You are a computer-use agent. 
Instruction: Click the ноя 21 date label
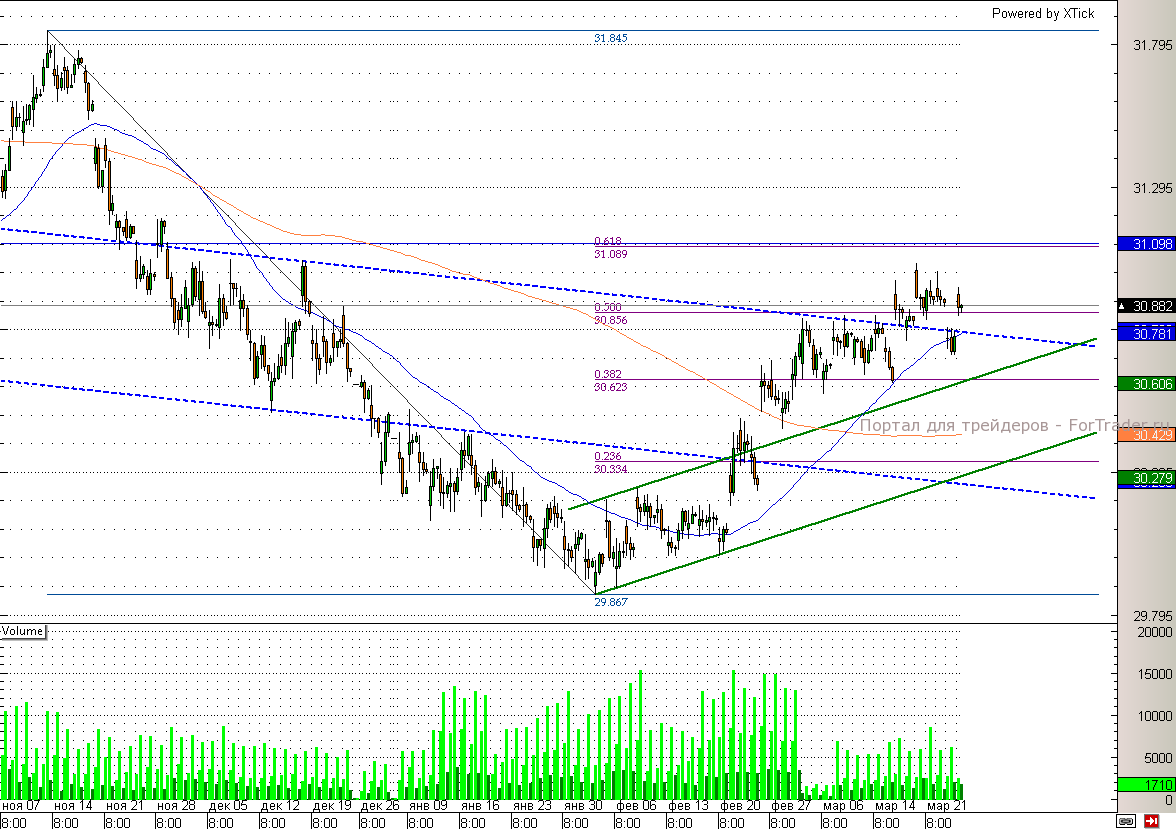[x=124, y=806]
